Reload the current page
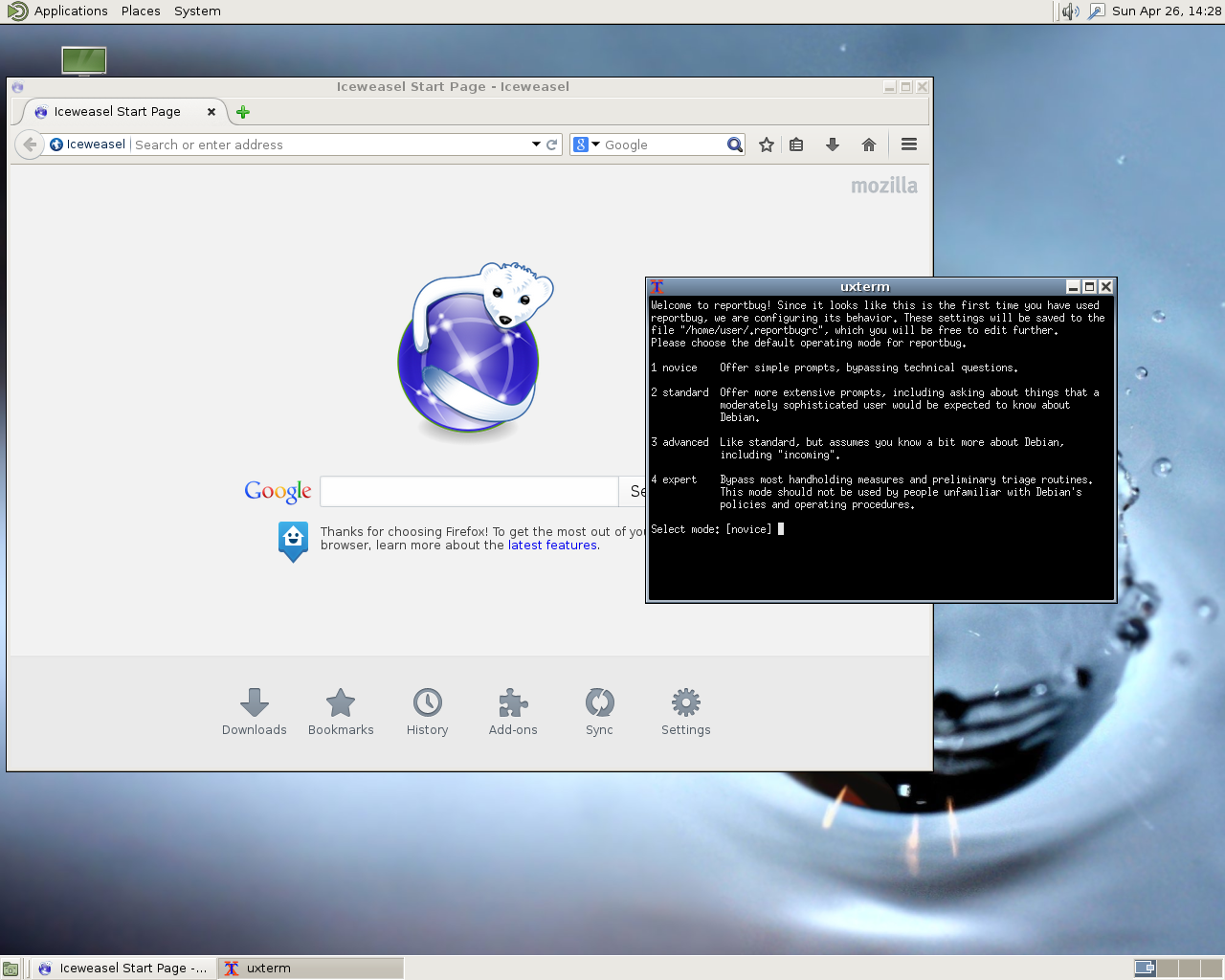The width and height of the screenshot is (1225, 980). [552, 145]
